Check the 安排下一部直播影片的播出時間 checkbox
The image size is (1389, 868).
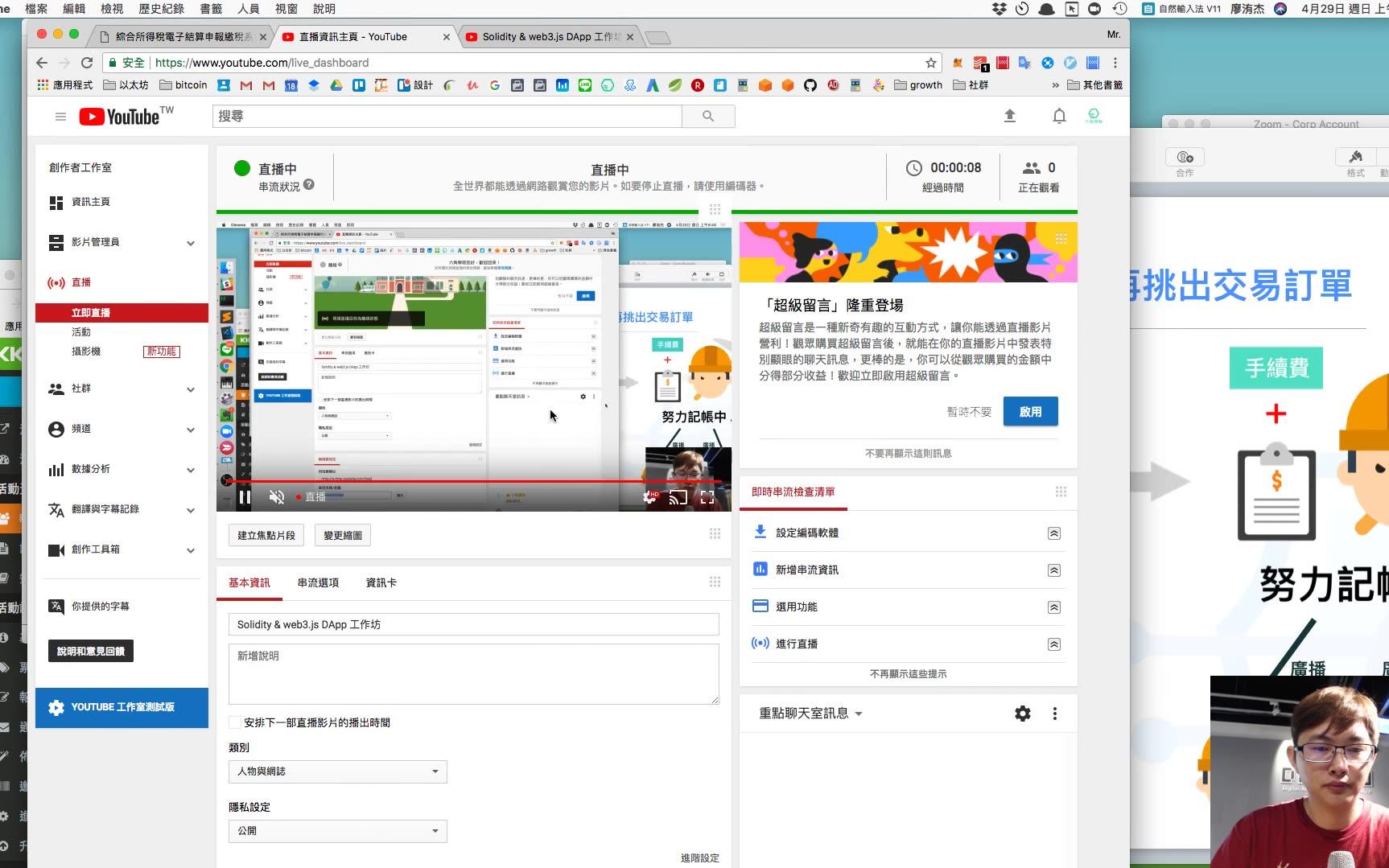tap(234, 722)
